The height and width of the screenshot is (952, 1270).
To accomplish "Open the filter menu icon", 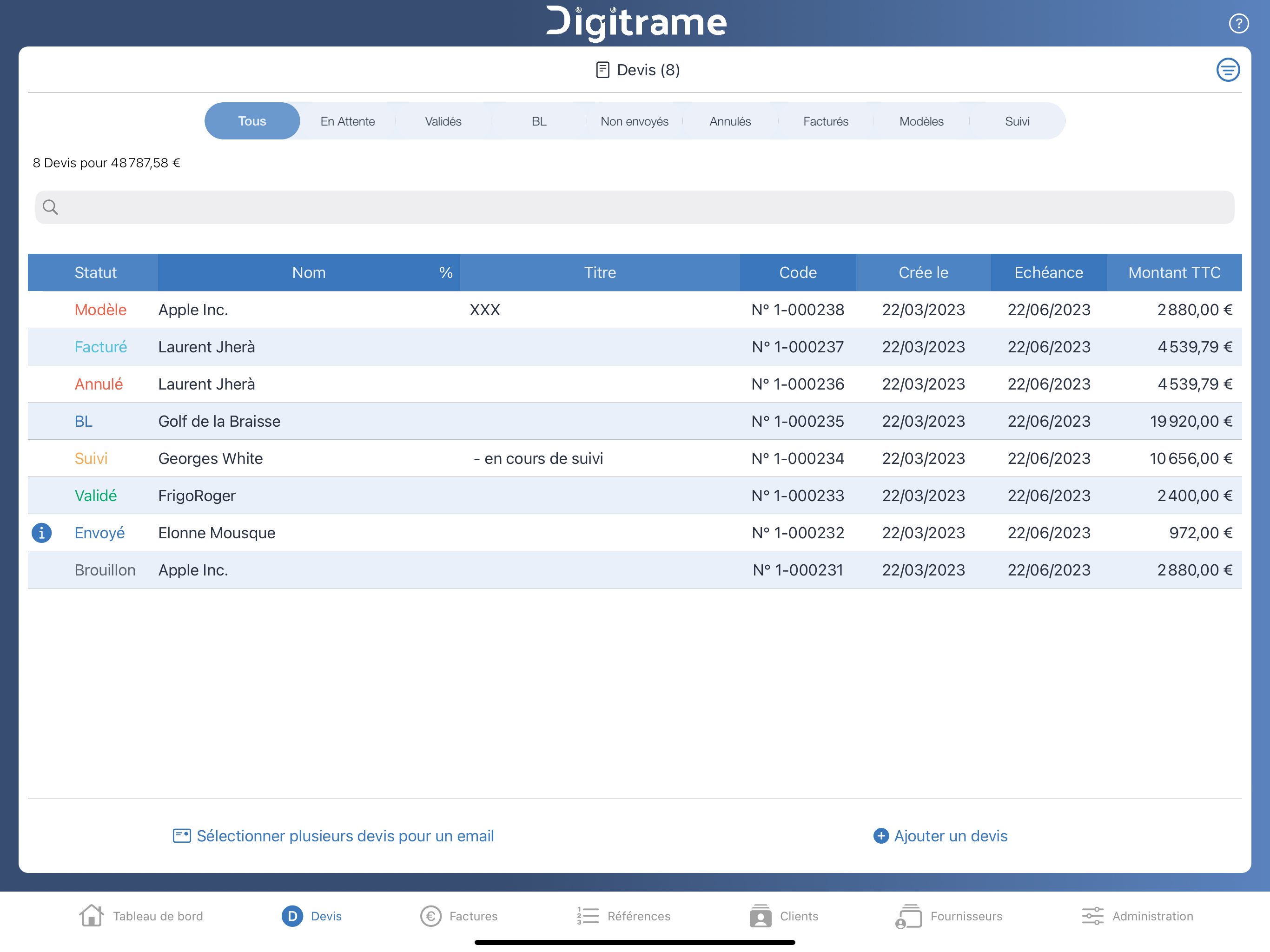I will 1228,70.
